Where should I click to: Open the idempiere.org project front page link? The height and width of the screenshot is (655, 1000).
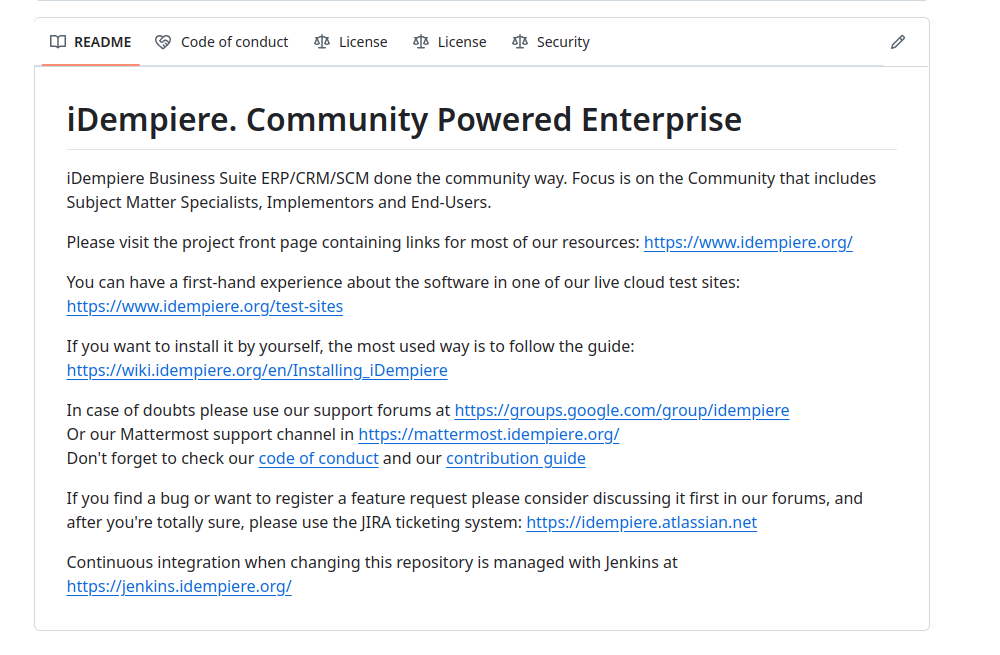748,242
